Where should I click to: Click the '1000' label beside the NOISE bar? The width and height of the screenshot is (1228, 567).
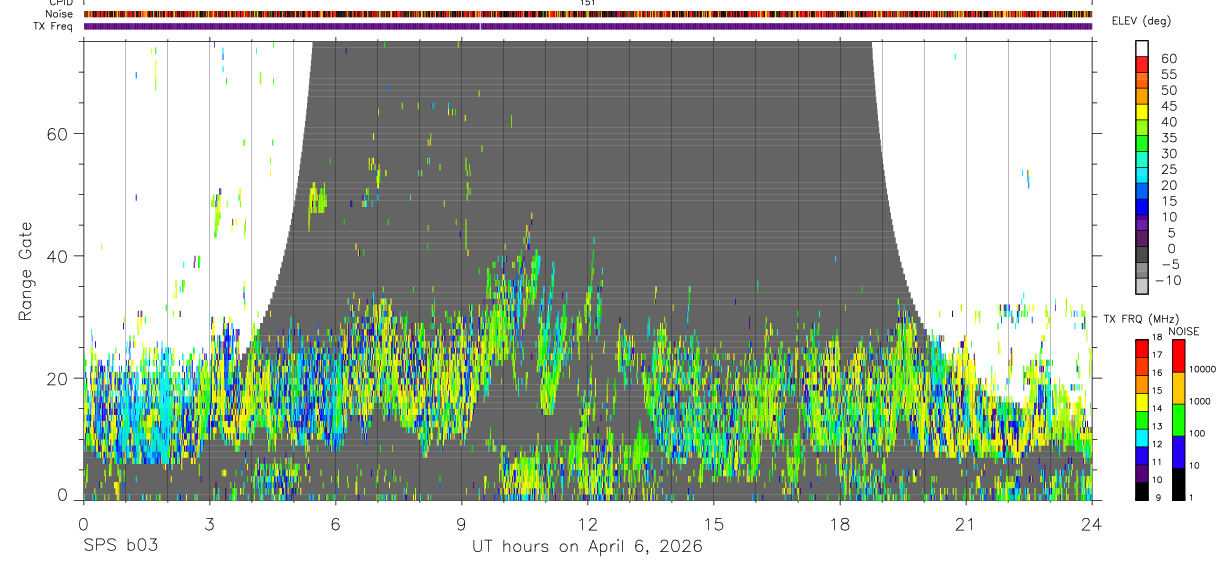(1200, 401)
